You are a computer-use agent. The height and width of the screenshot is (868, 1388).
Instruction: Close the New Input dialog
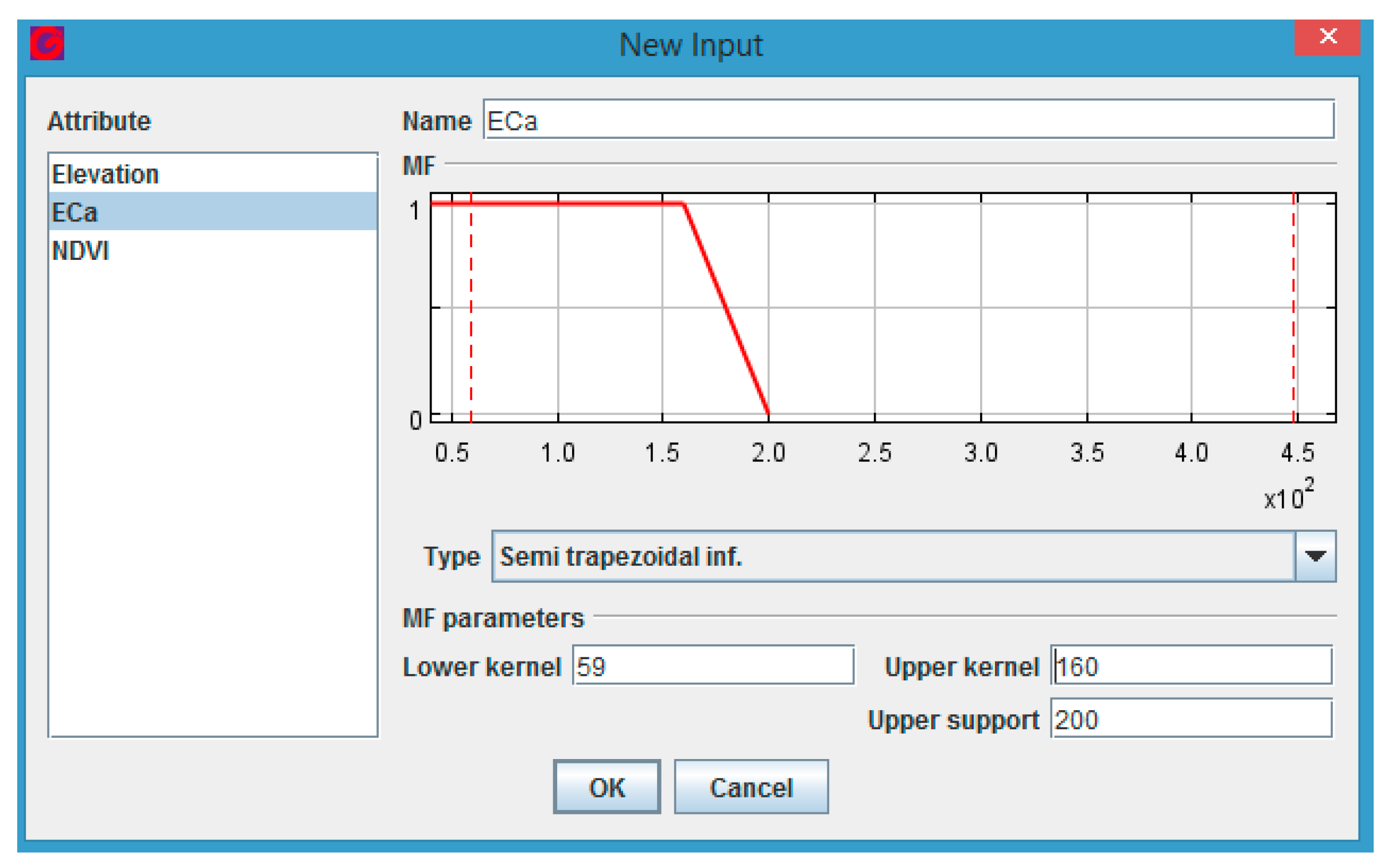[x=1327, y=37]
